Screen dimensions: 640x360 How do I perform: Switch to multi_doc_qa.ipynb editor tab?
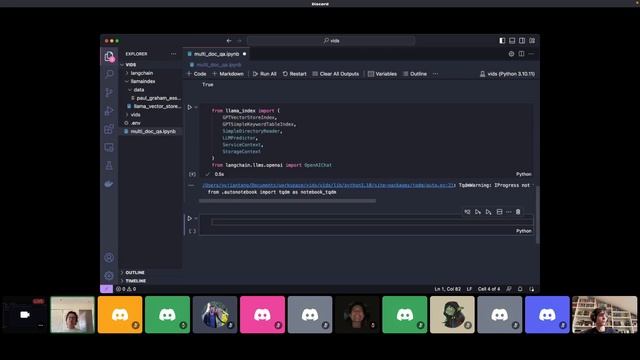pyautogui.click(x=217, y=54)
